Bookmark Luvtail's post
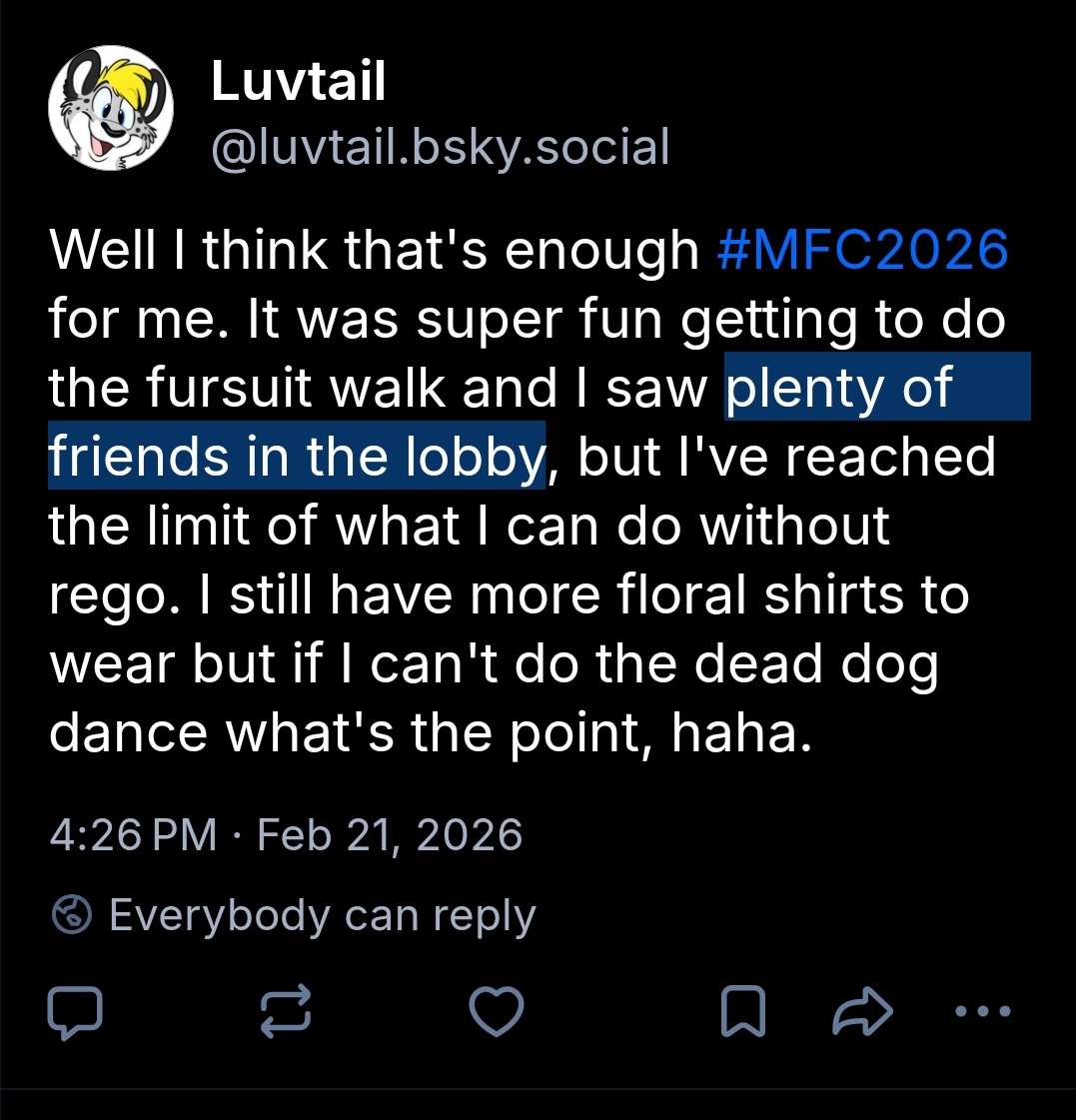Image resolution: width=1076 pixels, height=1120 pixels. [x=743, y=1011]
